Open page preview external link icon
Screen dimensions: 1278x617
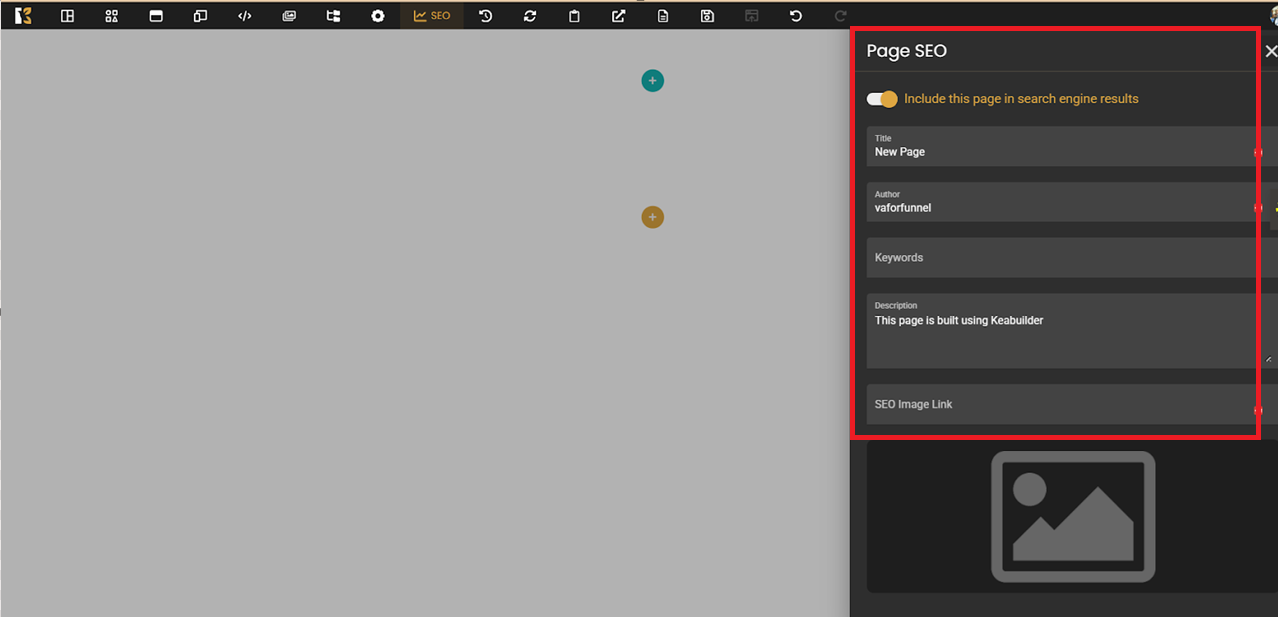pyautogui.click(x=619, y=16)
